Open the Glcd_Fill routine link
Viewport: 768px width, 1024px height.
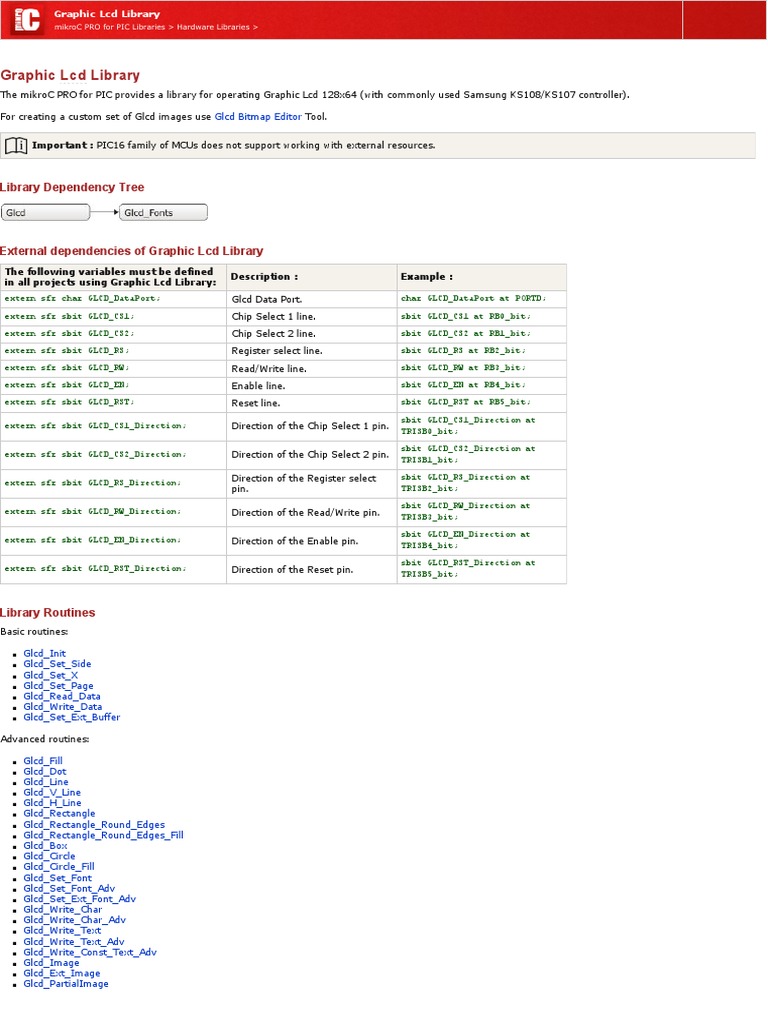[43, 761]
